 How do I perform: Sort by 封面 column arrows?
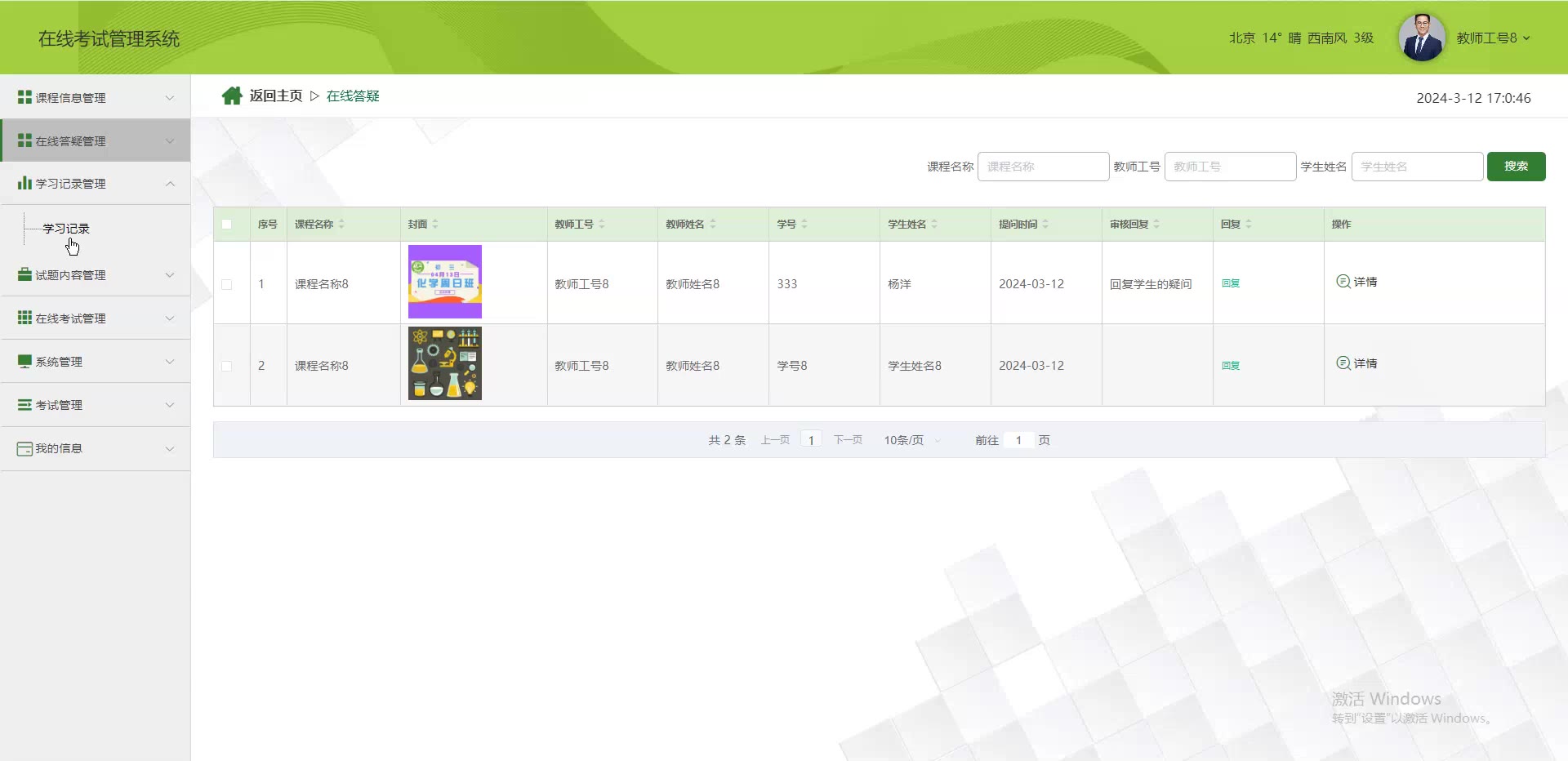[435, 224]
